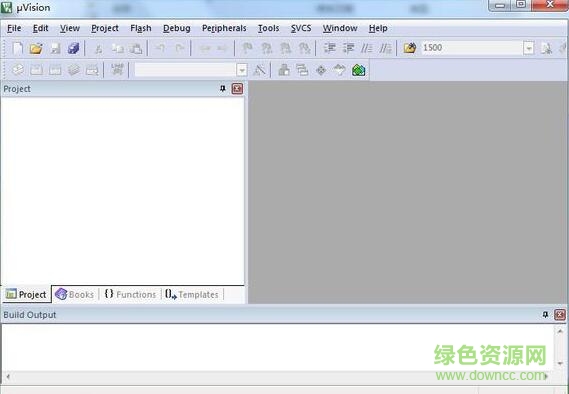Open the Window menu
This screenshot has width=569, height=394.
(340, 28)
